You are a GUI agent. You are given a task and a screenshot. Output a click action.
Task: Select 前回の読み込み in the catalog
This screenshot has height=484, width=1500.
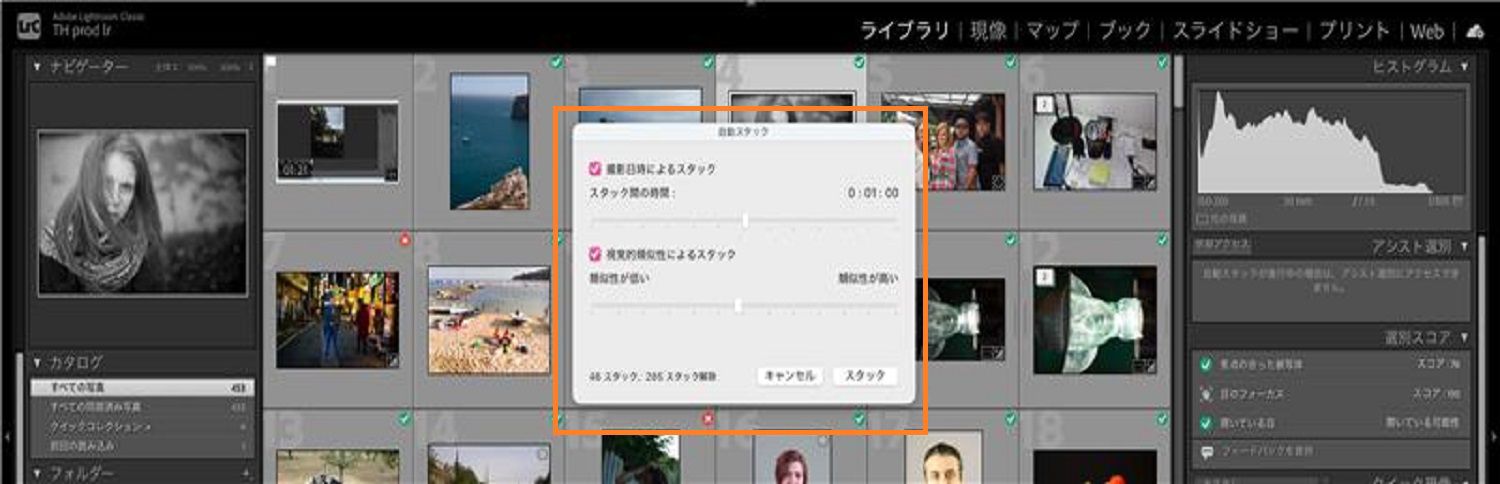pos(142,445)
